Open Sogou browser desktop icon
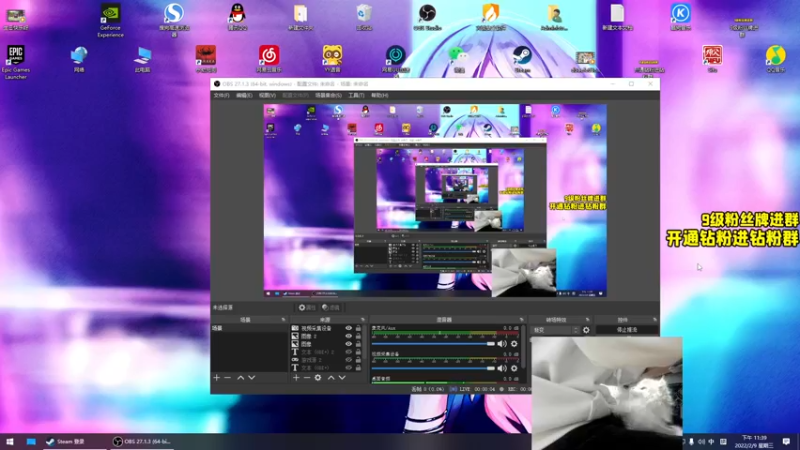800x450 pixels. 174,21
